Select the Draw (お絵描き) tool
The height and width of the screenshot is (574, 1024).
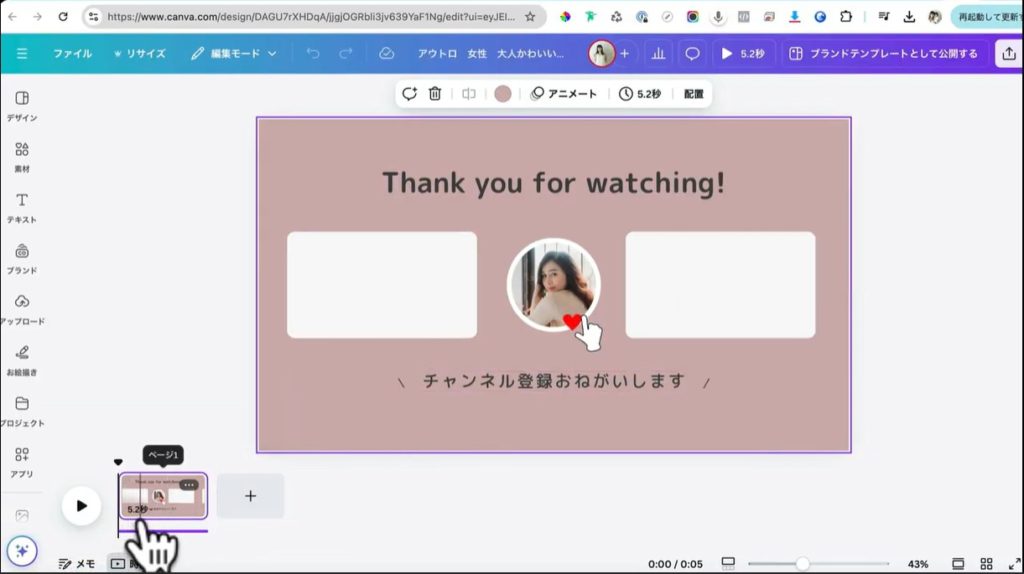(x=22, y=359)
